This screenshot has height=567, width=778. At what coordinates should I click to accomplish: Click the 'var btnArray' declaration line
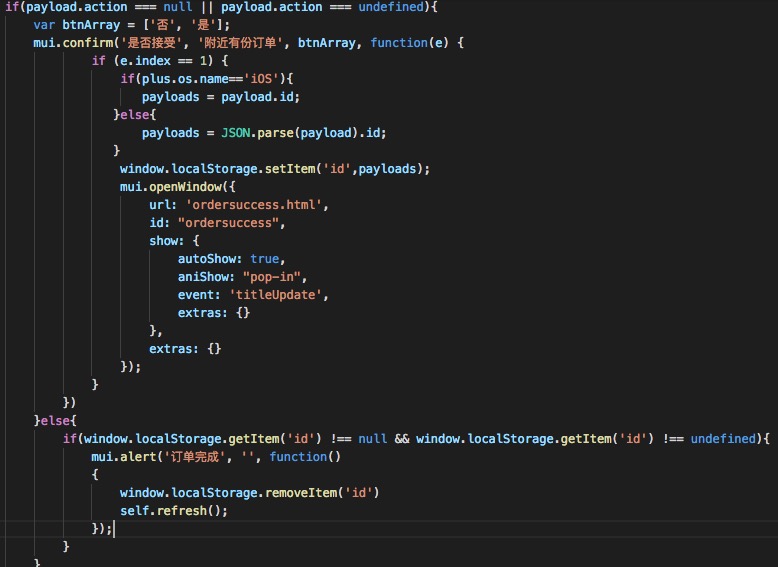[131, 25]
